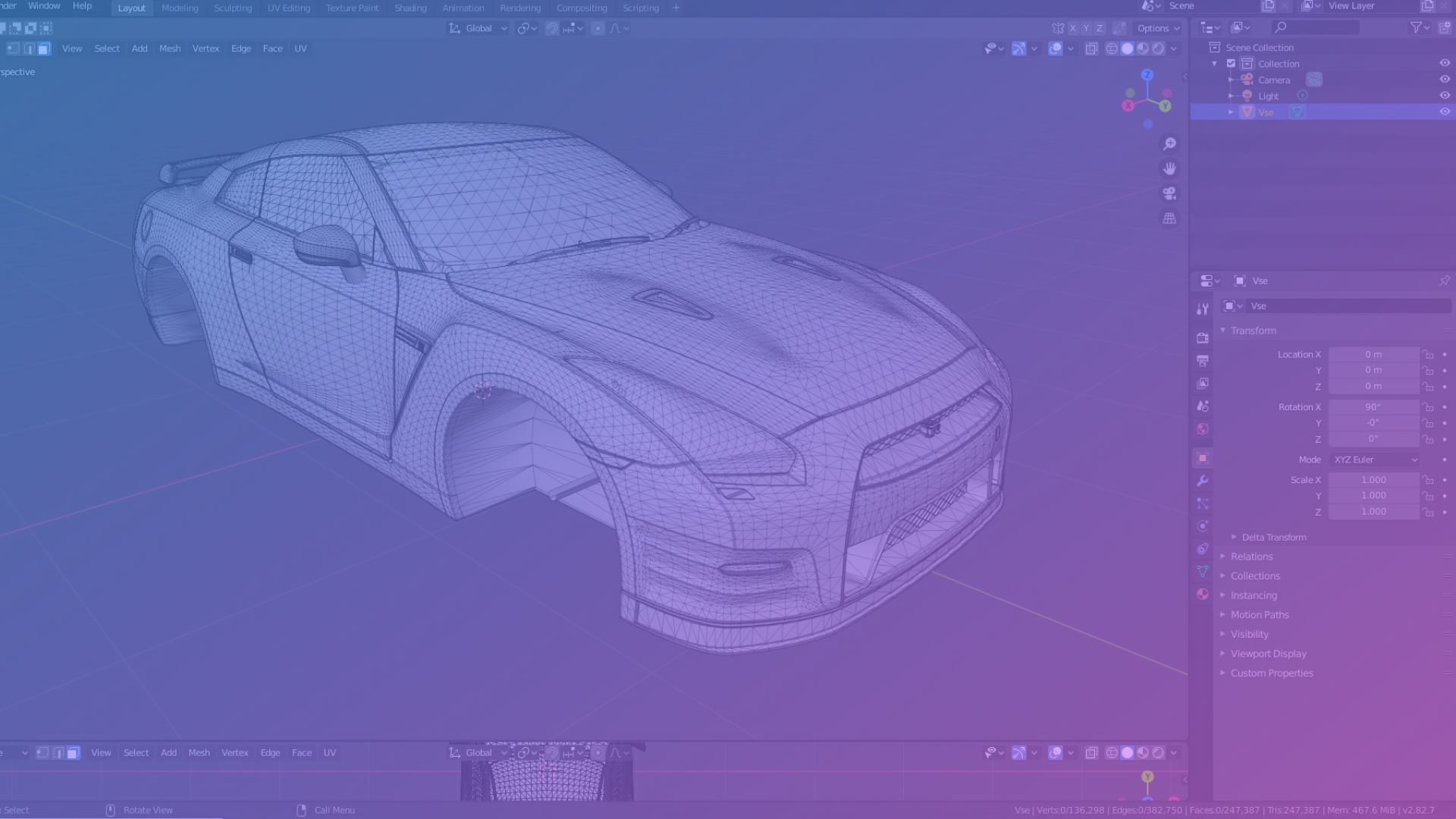The width and height of the screenshot is (1456, 819).
Task: Open outliner filter dropdown
Action: 1420,28
